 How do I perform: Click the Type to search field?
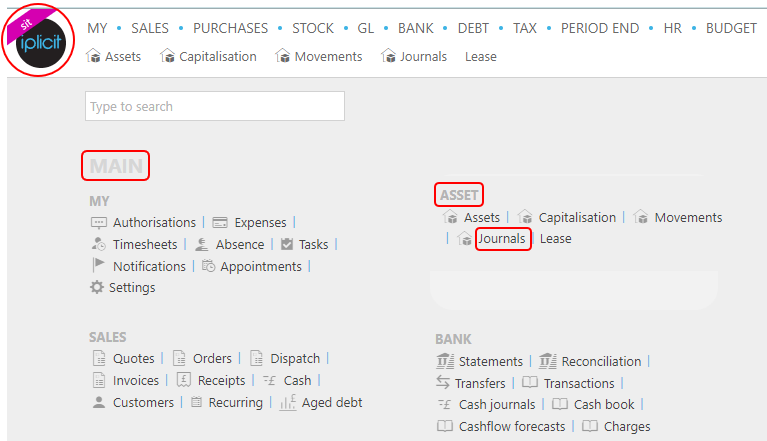[215, 107]
